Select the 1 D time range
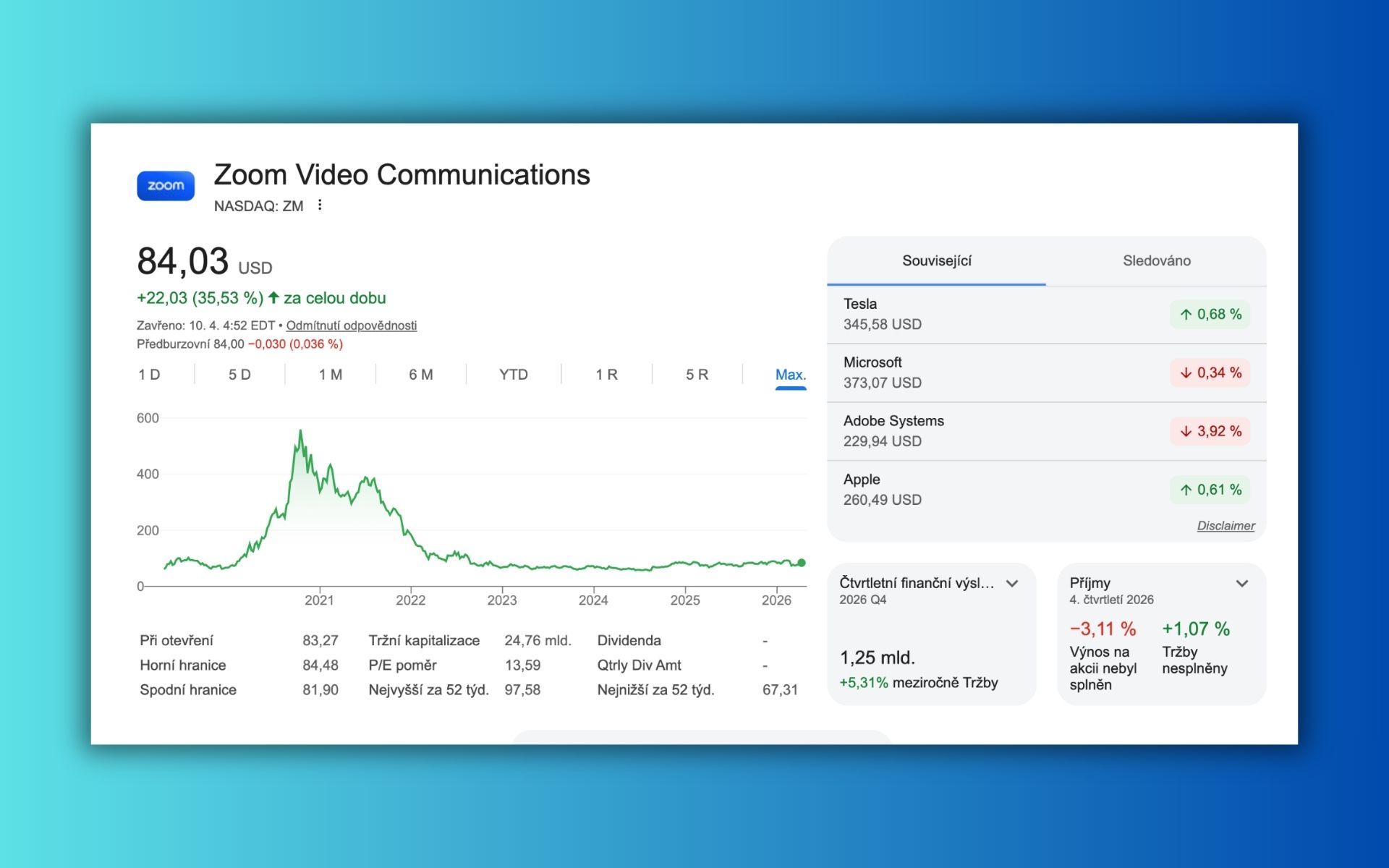The image size is (1389, 868). coord(149,375)
